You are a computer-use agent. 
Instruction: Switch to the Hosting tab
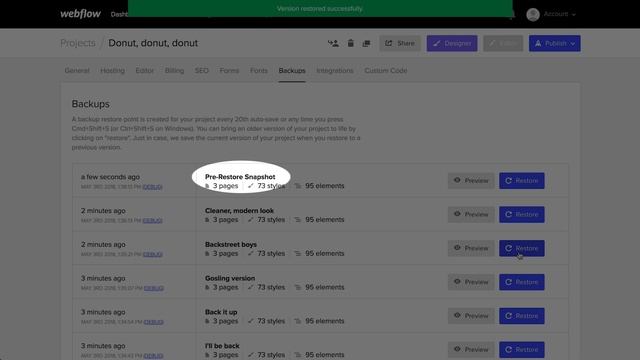(112, 71)
